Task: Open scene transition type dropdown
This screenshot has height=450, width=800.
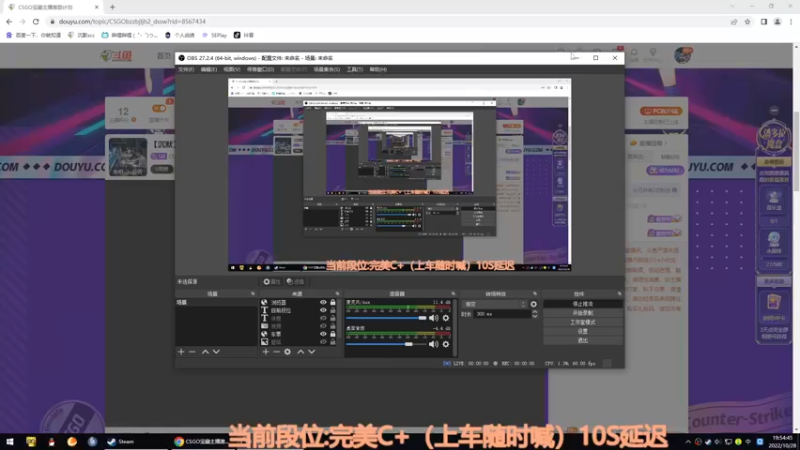Action: pos(494,304)
